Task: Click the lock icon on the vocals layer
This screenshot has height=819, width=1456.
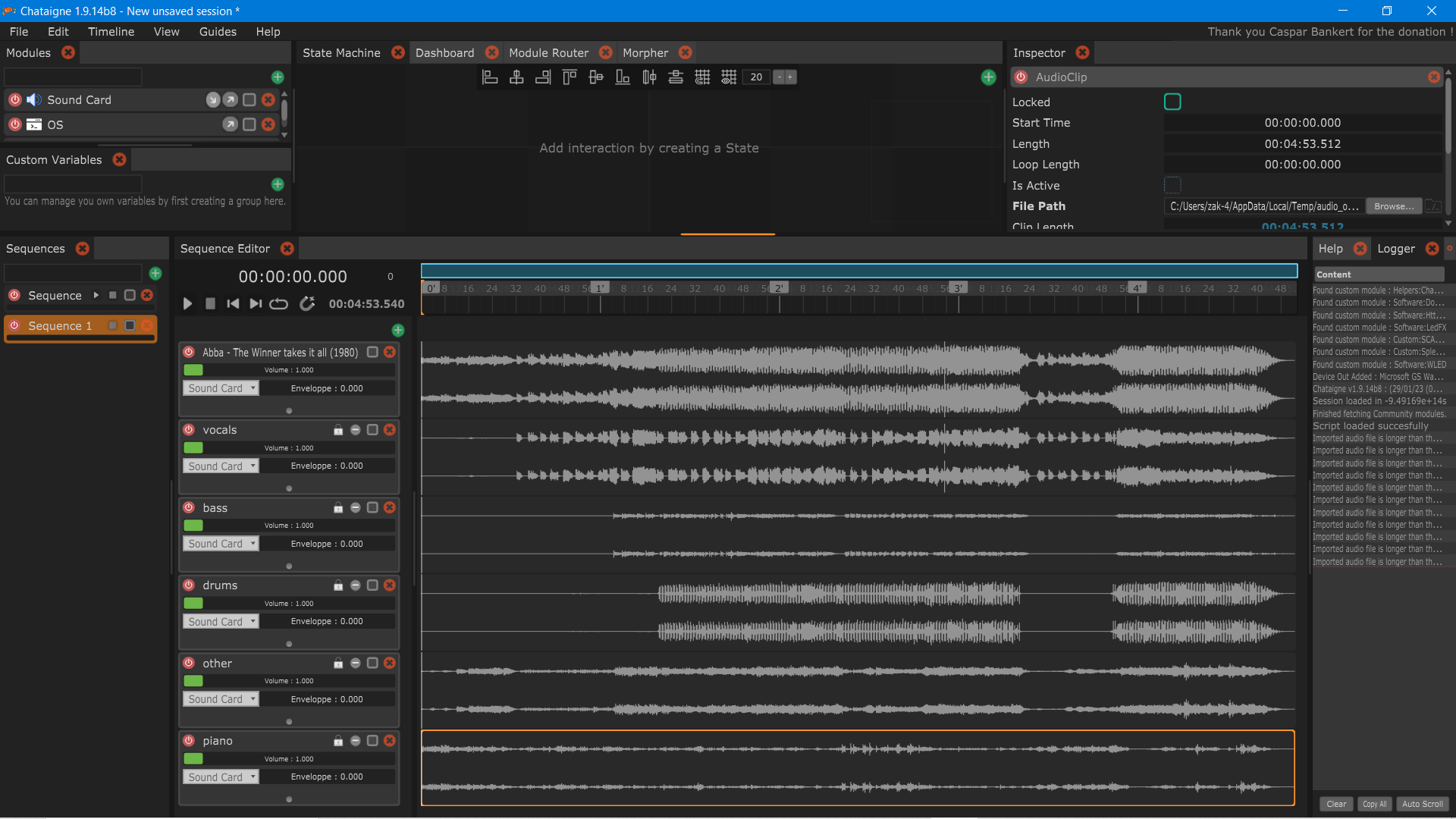Action: (x=338, y=431)
